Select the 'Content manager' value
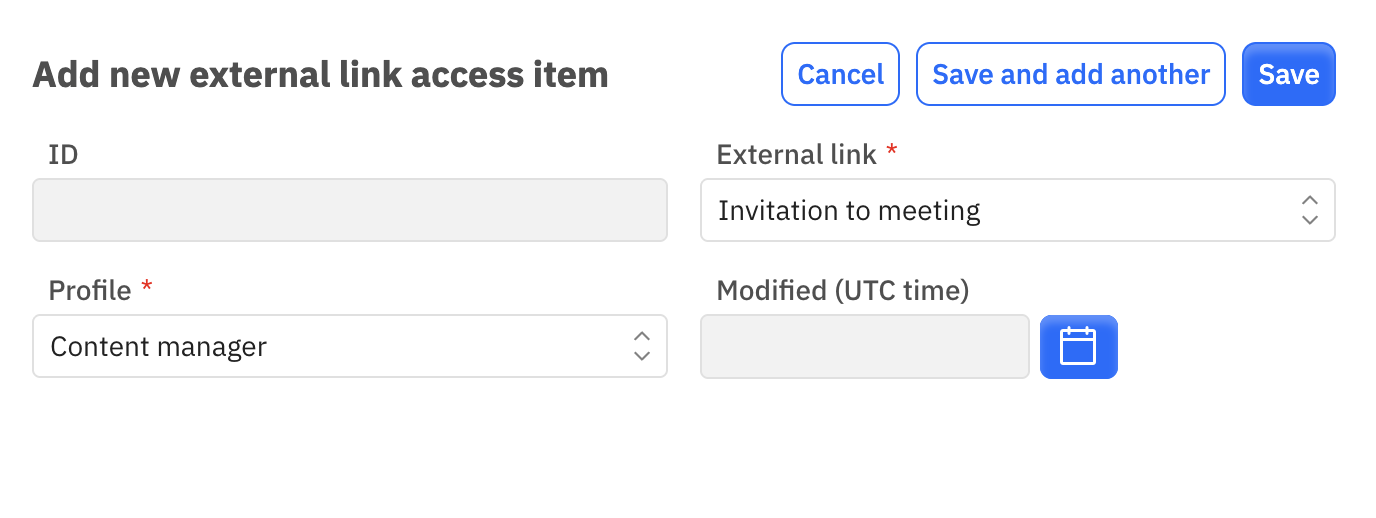The height and width of the screenshot is (518, 1376). pyautogui.click(x=158, y=347)
